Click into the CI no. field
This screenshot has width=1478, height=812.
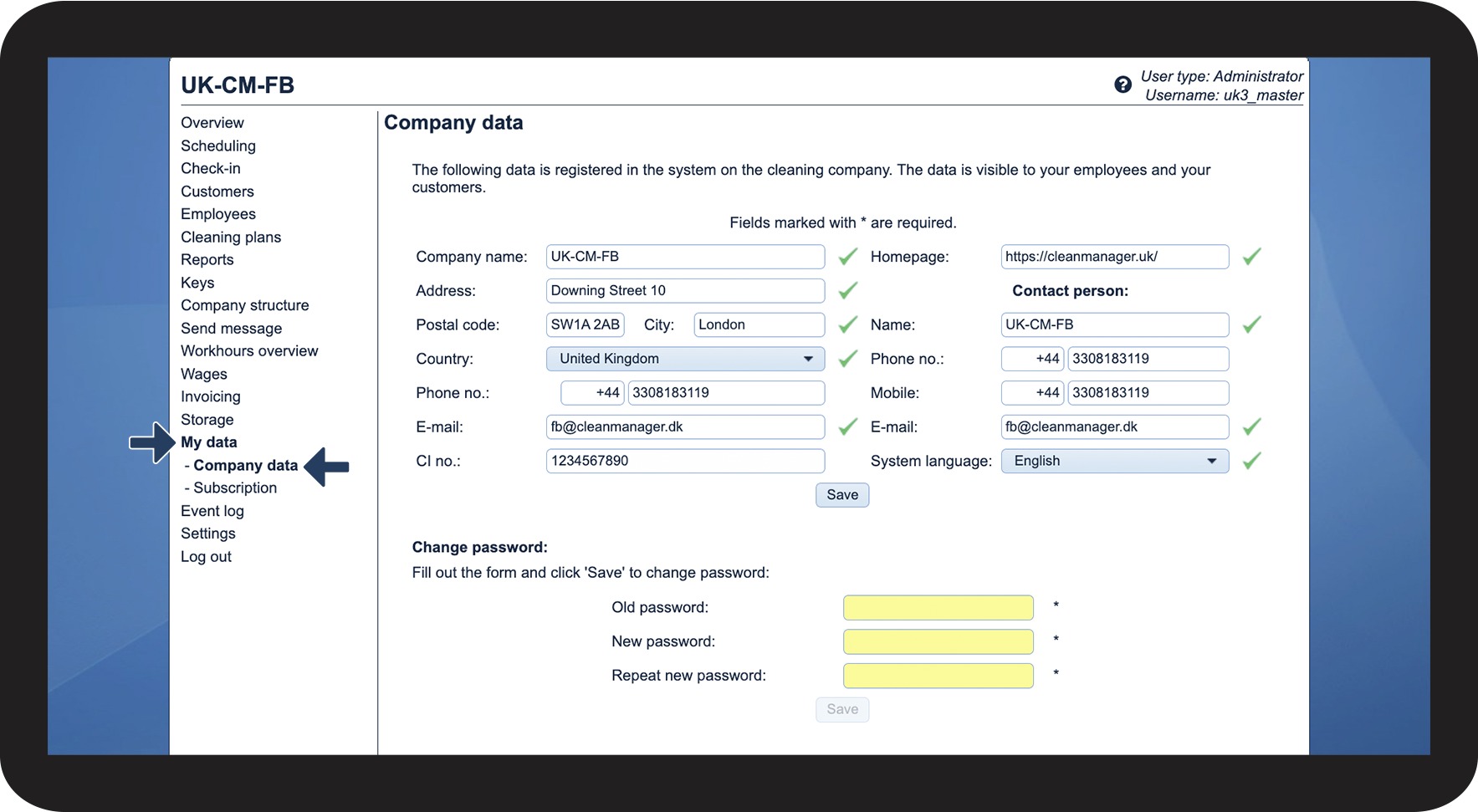point(685,461)
